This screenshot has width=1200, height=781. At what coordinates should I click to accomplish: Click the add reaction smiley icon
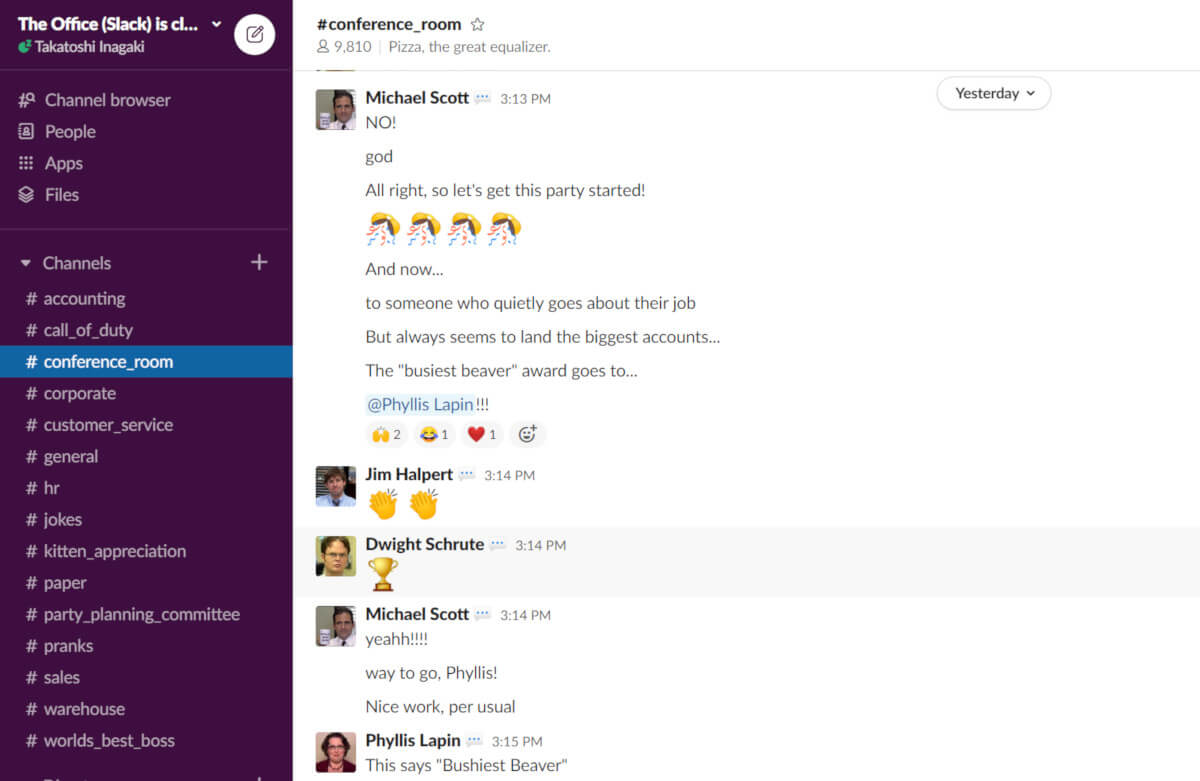click(x=528, y=434)
